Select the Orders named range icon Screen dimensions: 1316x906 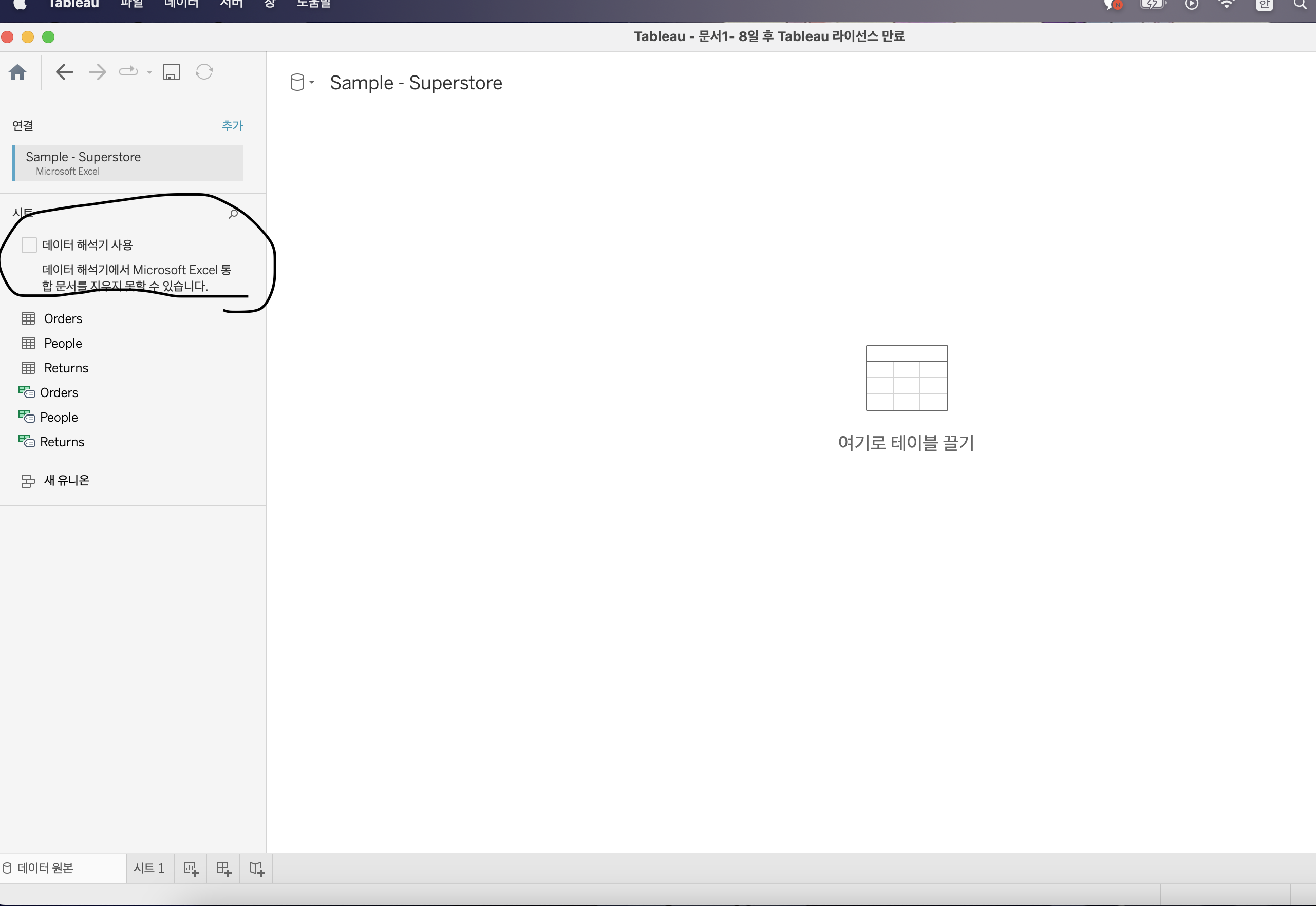coord(26,392)
